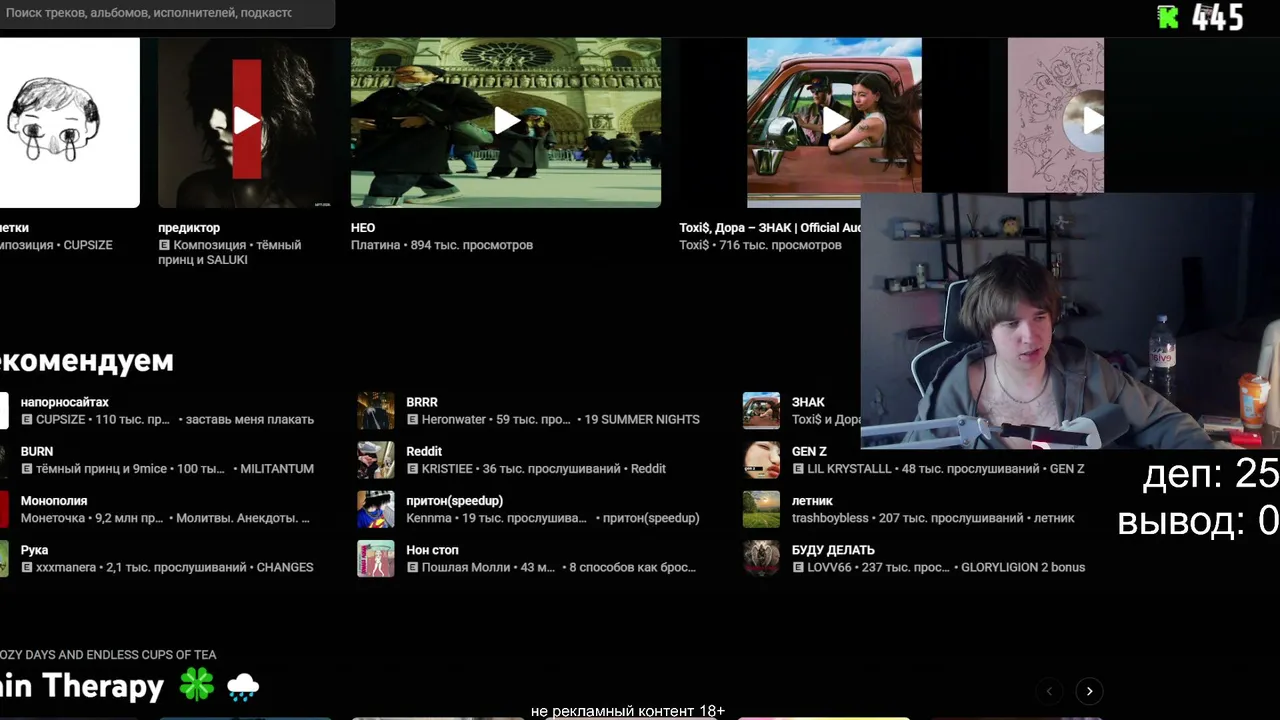
Task: Show next items in the Rain Therapy carousel
Action: click(1089, 691)
